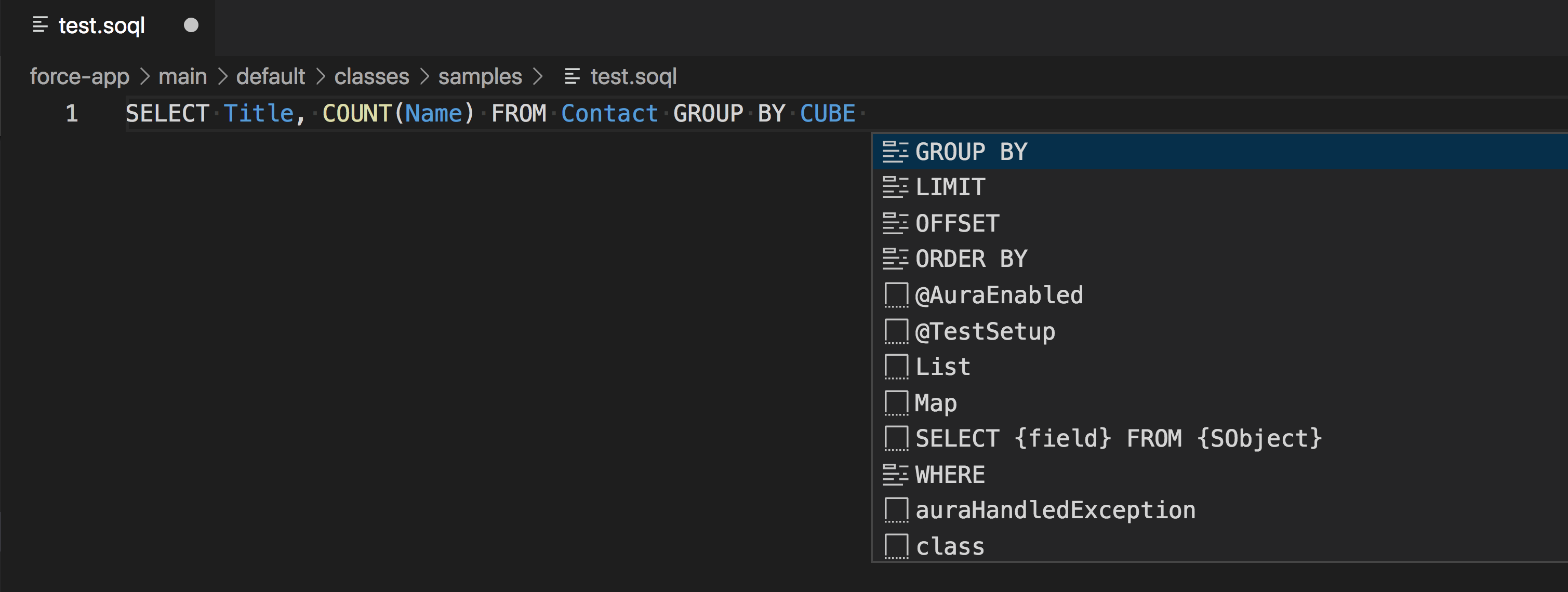Click the keyword icon beside OFFSET suggestion
The image size is (1568, 592).
pos(895,222)
